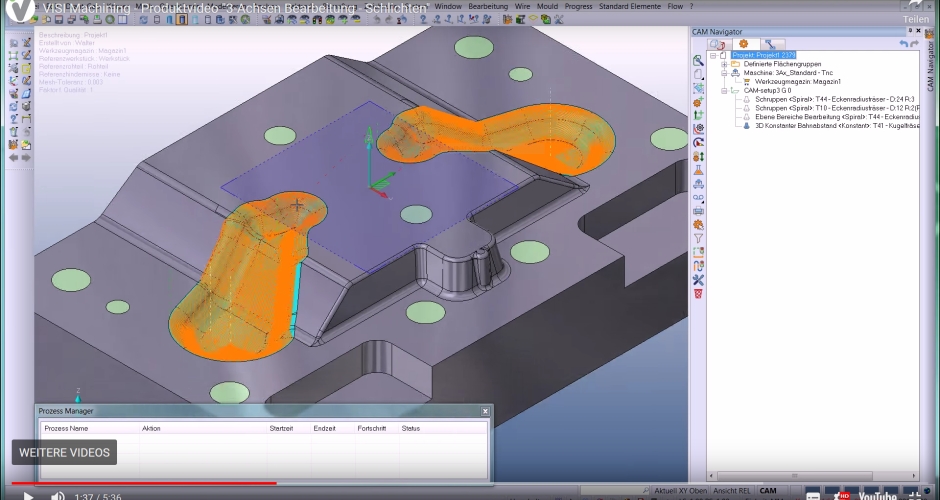940x500 pixels.
Task: Switch to the first CAM Navigator geometry tab
Action: tap(718, 44)
